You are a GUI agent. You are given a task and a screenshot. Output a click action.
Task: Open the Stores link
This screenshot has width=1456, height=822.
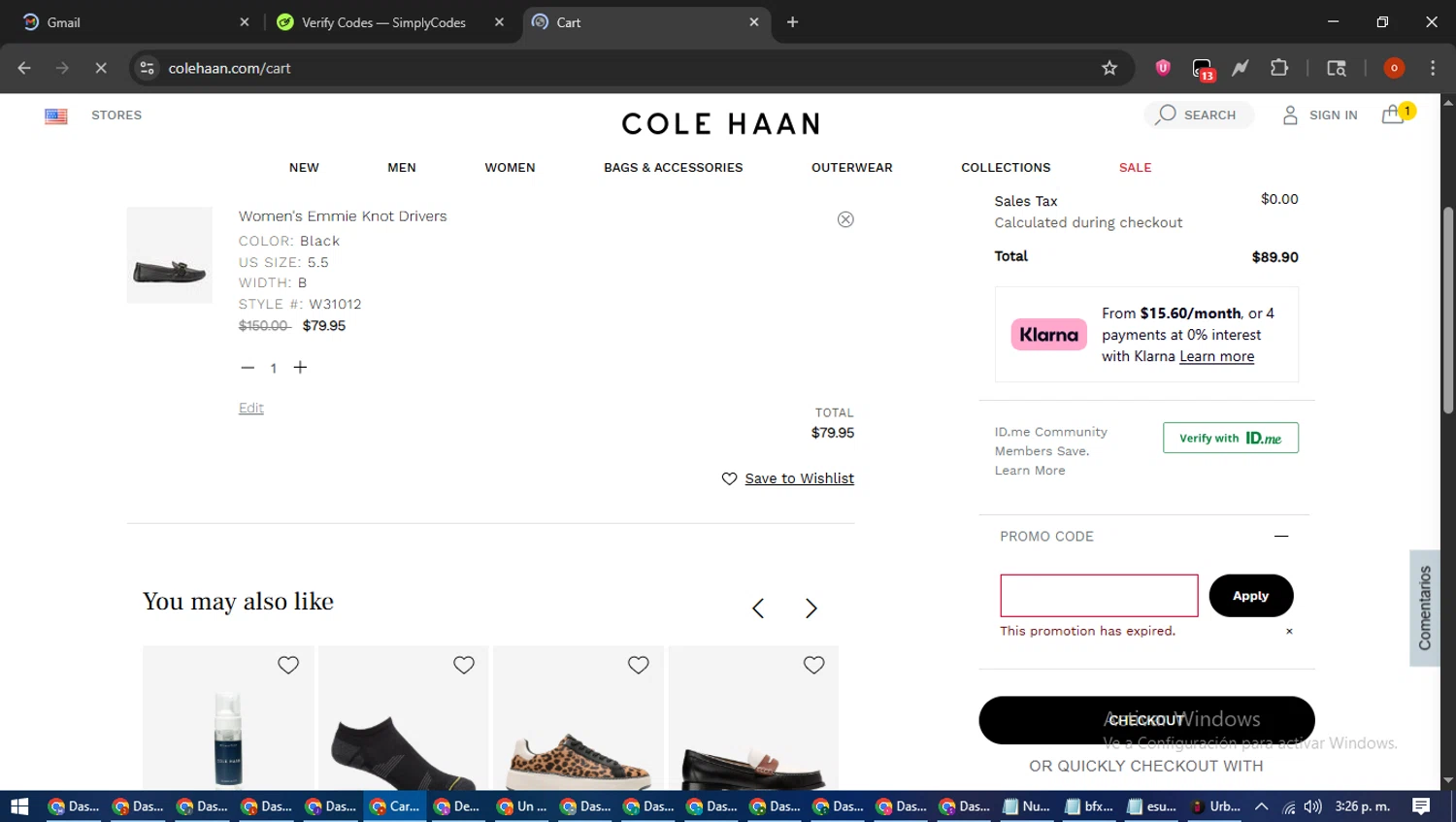(x=116, y=115)
